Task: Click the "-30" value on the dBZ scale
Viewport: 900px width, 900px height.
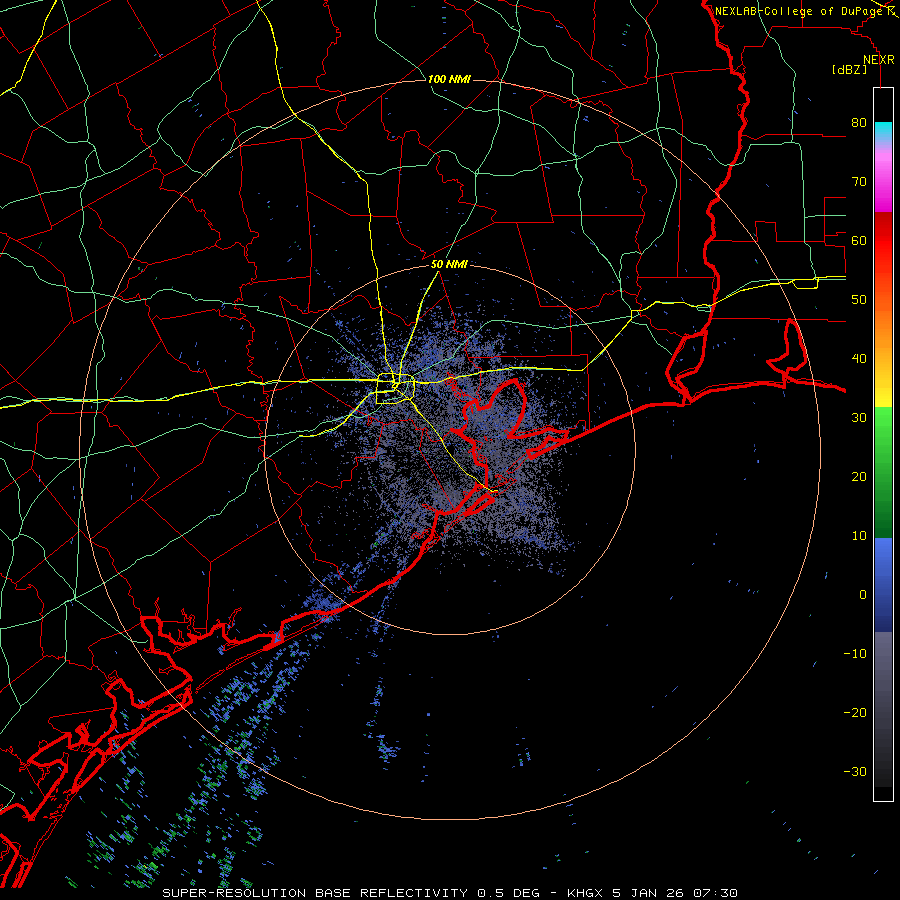Action: [855, 771]
